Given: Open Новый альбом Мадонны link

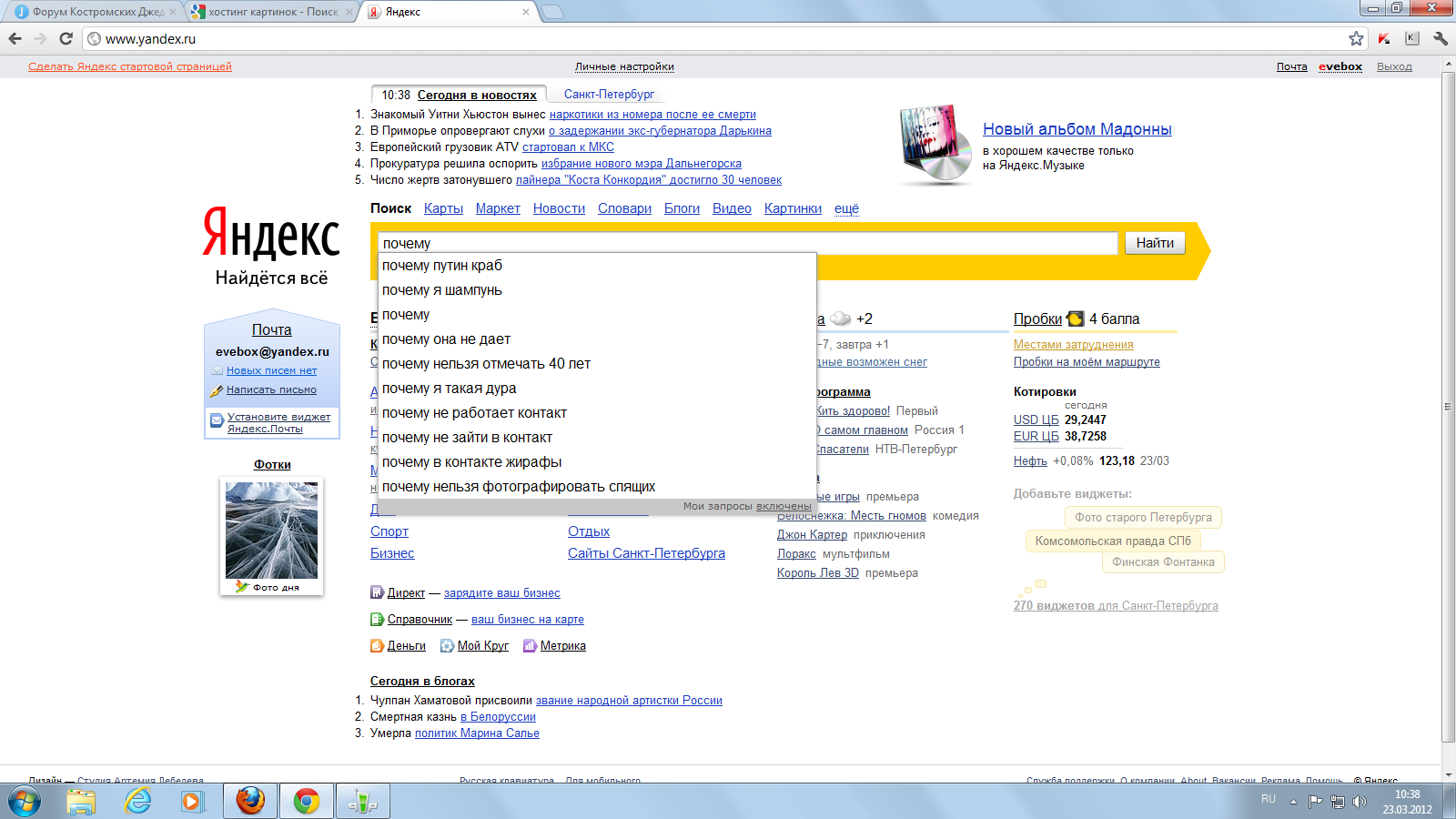Looking at the screenshot, I should pos(1077,129).
